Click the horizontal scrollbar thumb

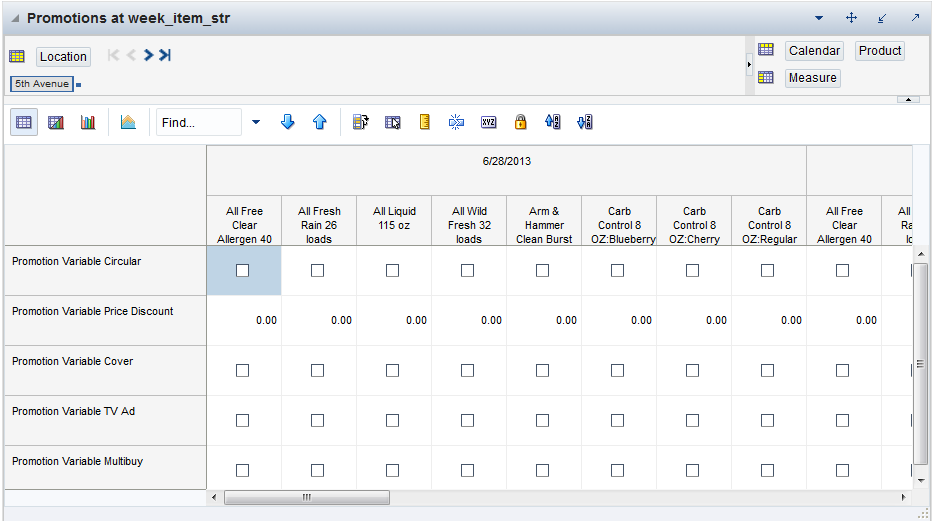(x=307, y=497)
